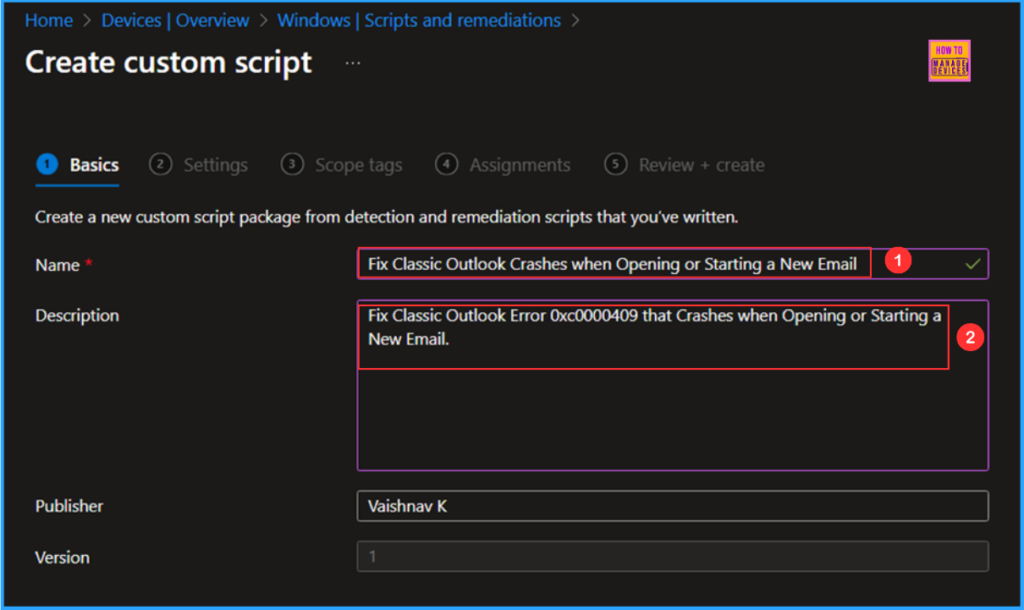The image size is (1024, 610).
Task: Go to Review + create step
Action: (684, 165)
